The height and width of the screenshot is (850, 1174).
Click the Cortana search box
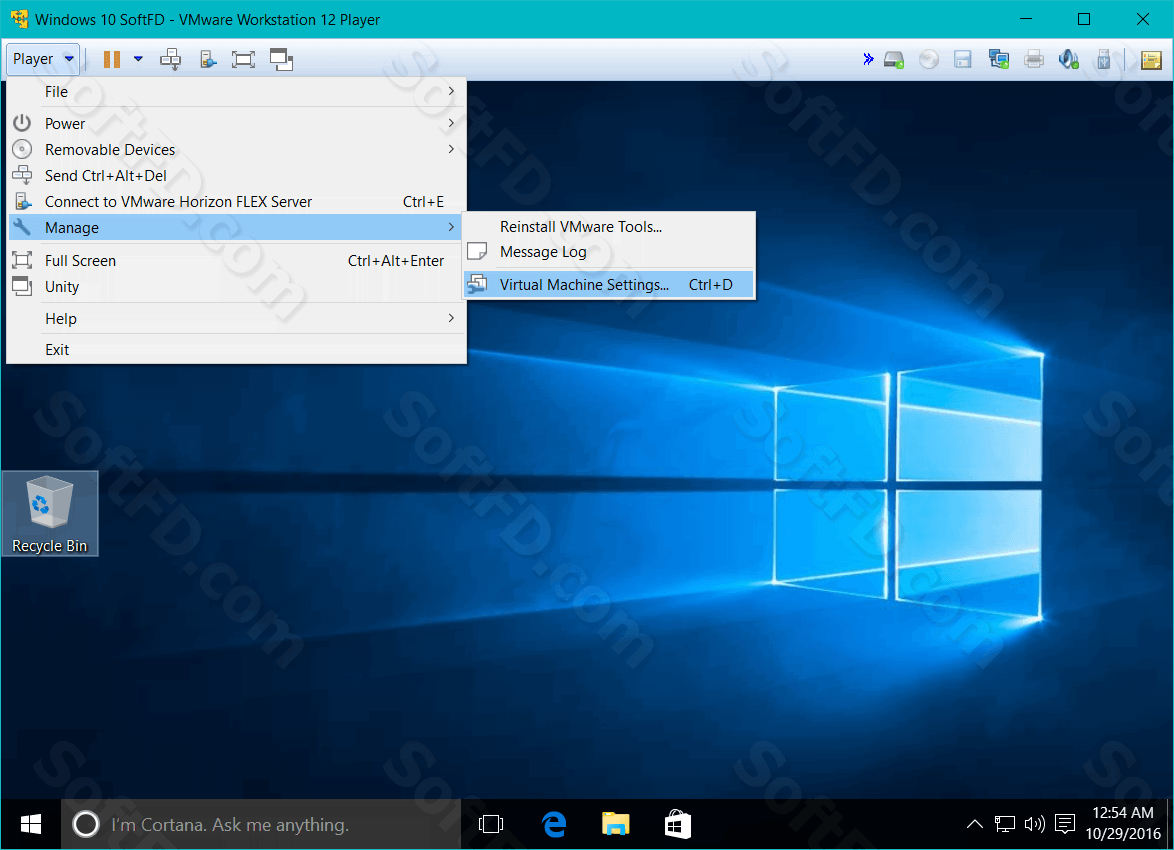[261, 825]
